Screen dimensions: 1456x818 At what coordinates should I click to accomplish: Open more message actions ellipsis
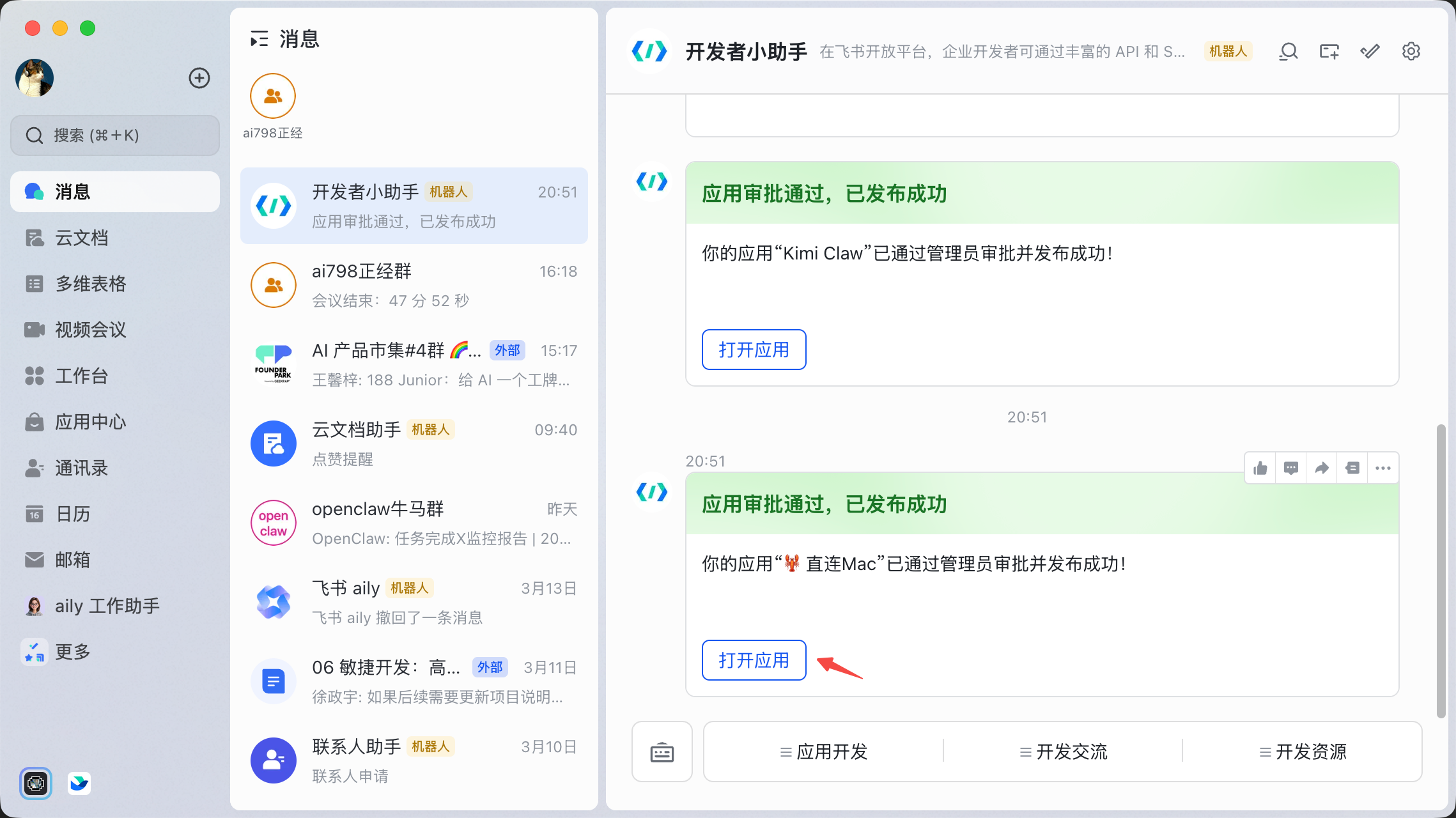pos(1383,468)
